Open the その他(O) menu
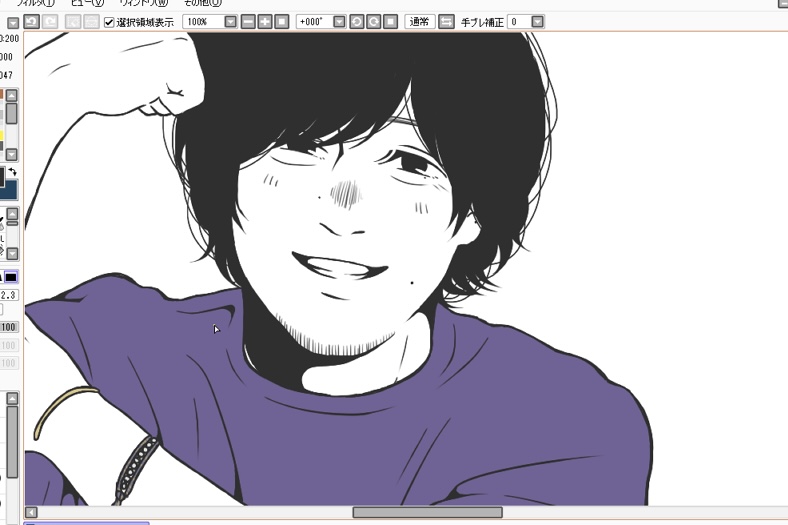This screenshot has width=788, height=525. click(203, 3)
